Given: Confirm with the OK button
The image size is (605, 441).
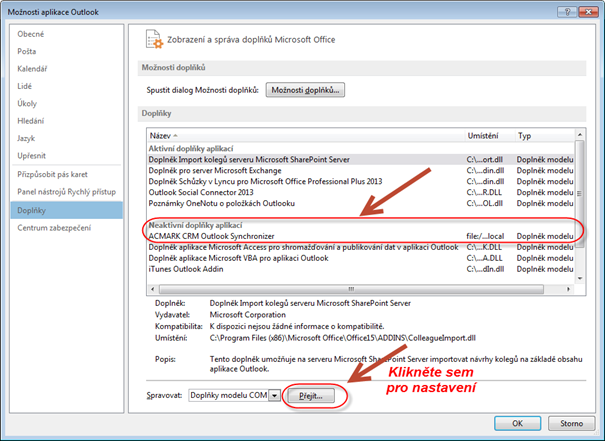Looking at the screenshot, I should point(517,423).
